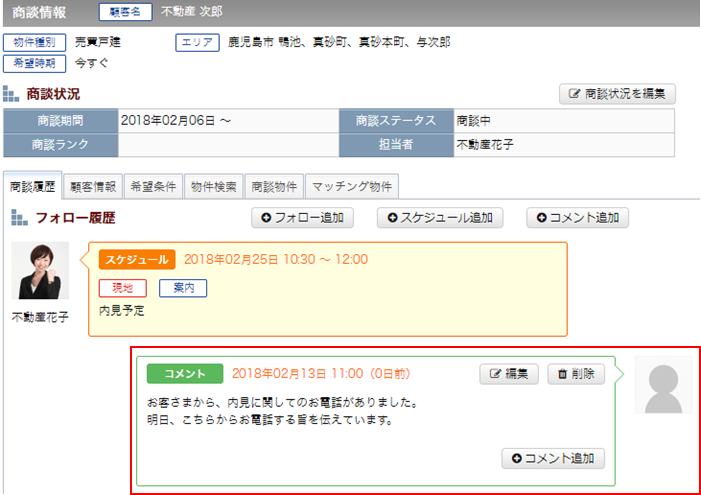Delete the comment with the 削除 button

coord(575,374)
